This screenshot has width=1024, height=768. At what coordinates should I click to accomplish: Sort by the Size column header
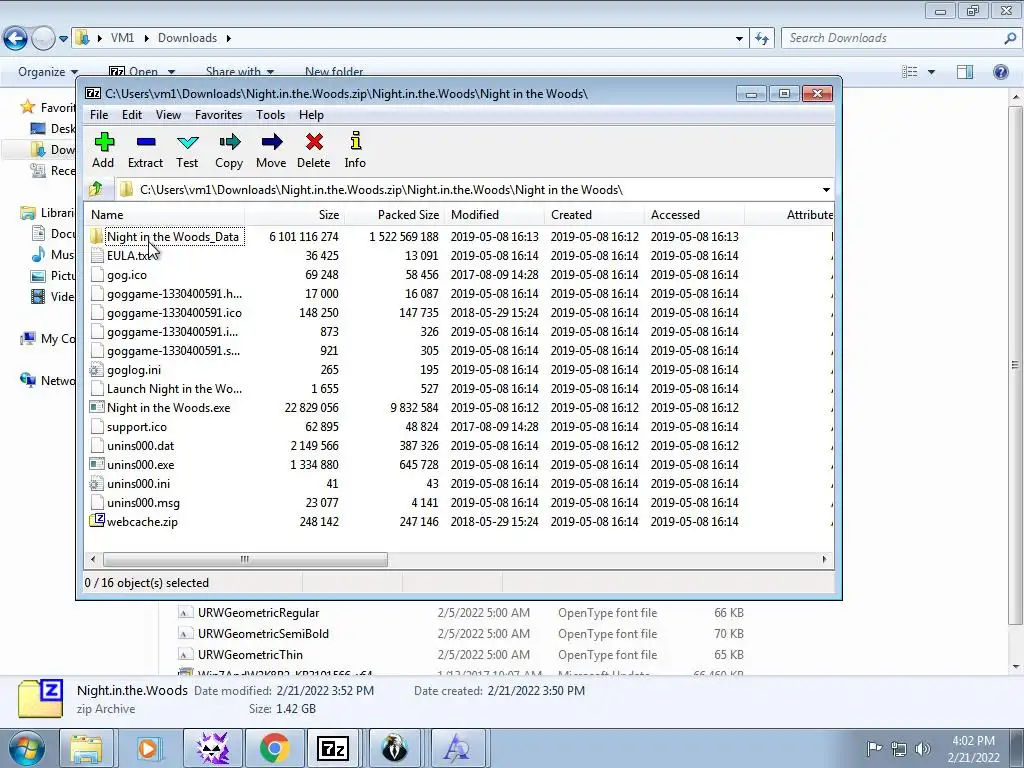pyautogui.click(x=295, y=215)
